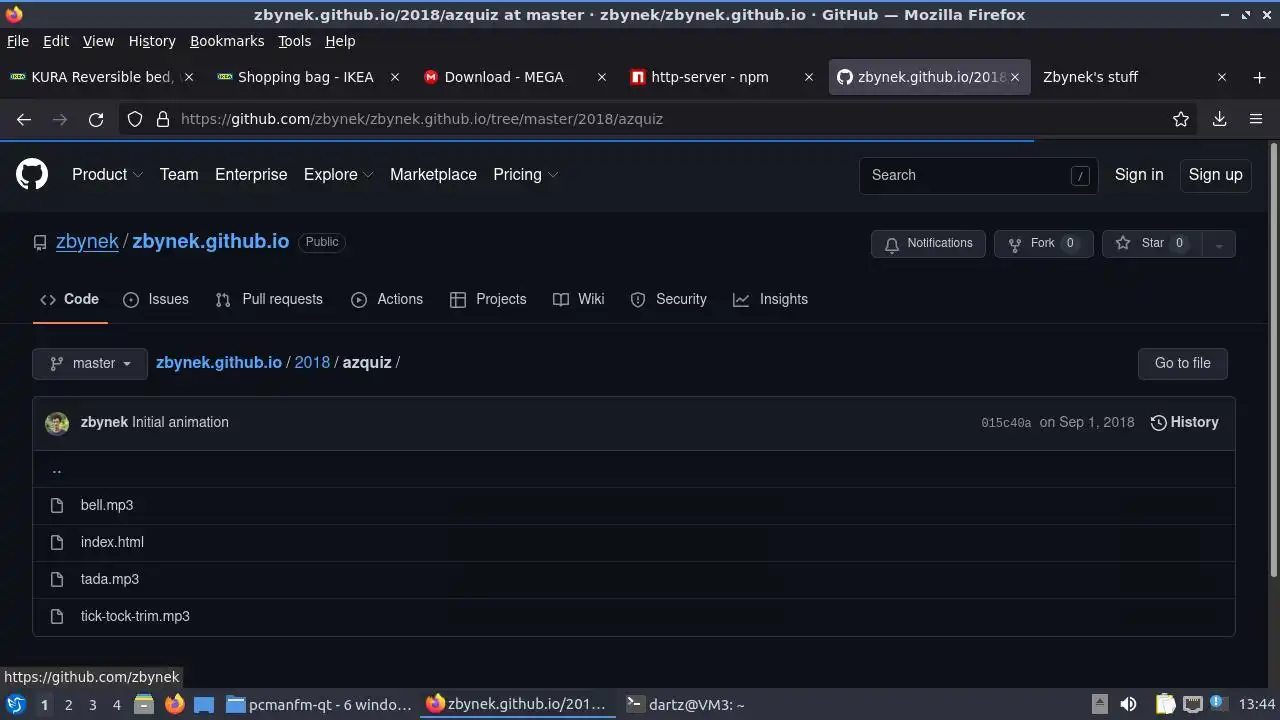Expand the Product dropdown in GitHub header
1280x720 pixels.
tap(107, 175)
